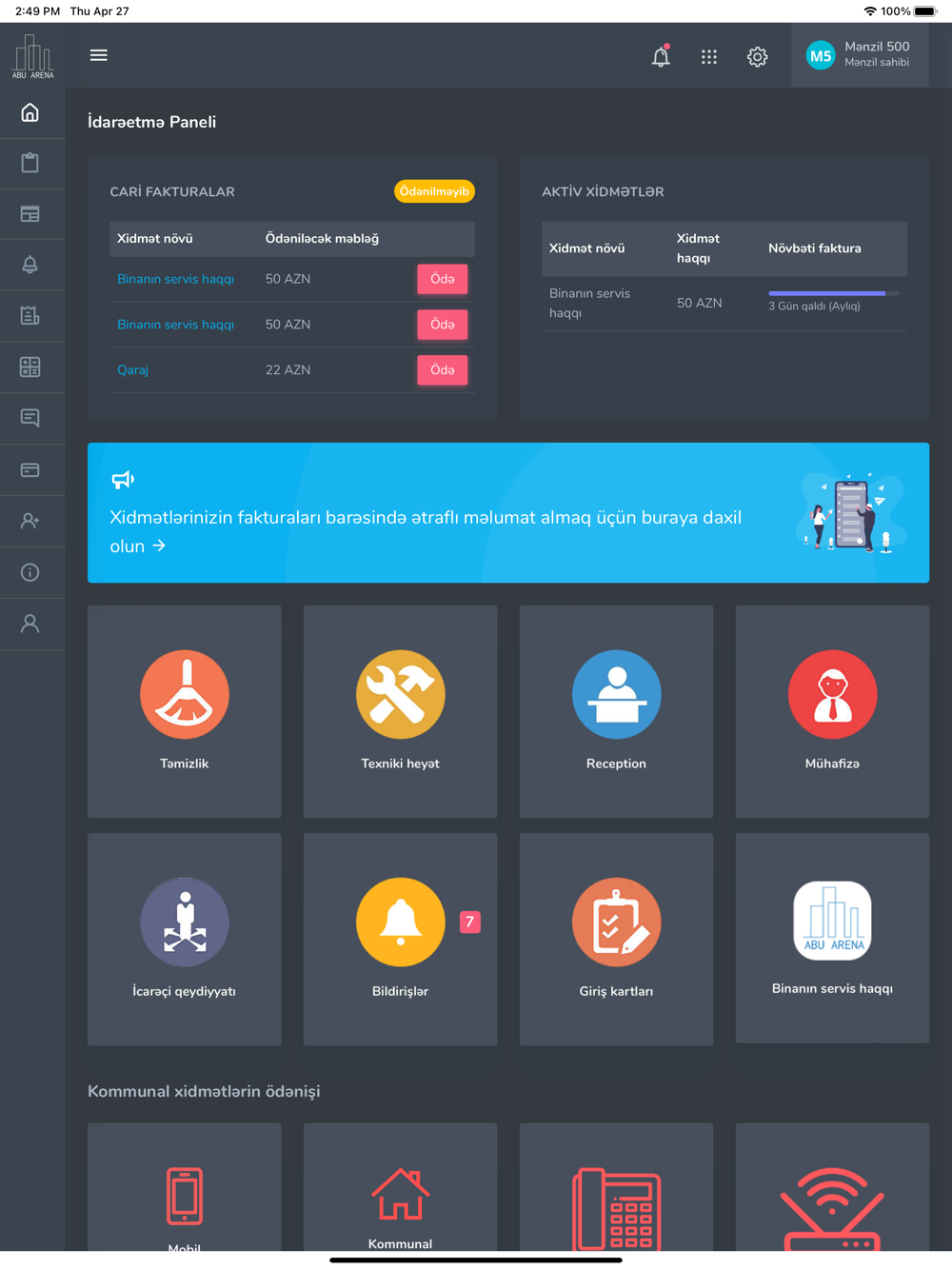Open clipboard icon in sidebar

click(x=30, y=163)
